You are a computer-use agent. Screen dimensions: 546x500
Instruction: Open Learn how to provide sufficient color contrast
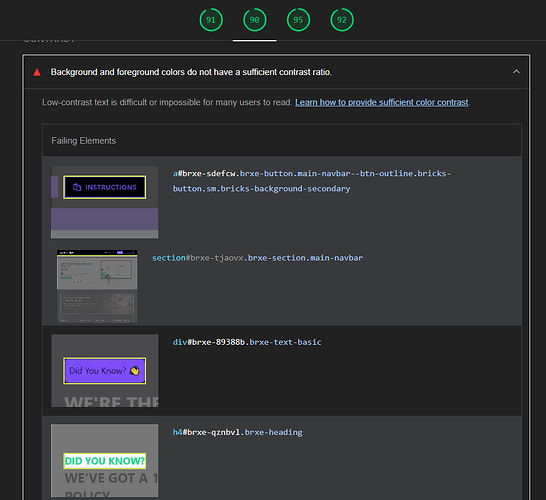382,102
